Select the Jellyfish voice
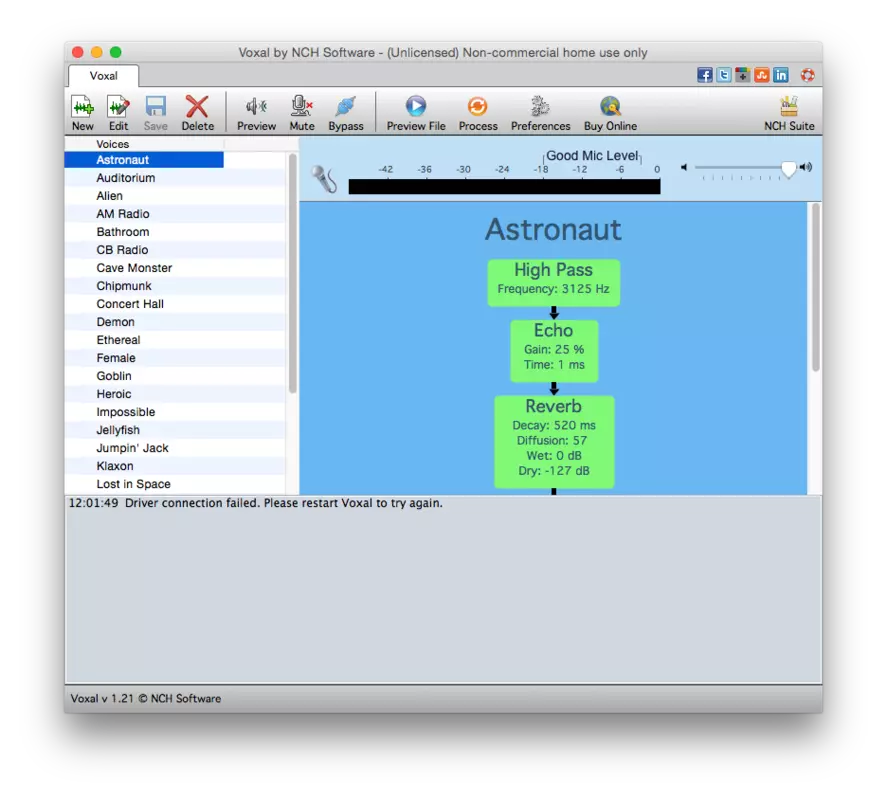 [175, 431]
